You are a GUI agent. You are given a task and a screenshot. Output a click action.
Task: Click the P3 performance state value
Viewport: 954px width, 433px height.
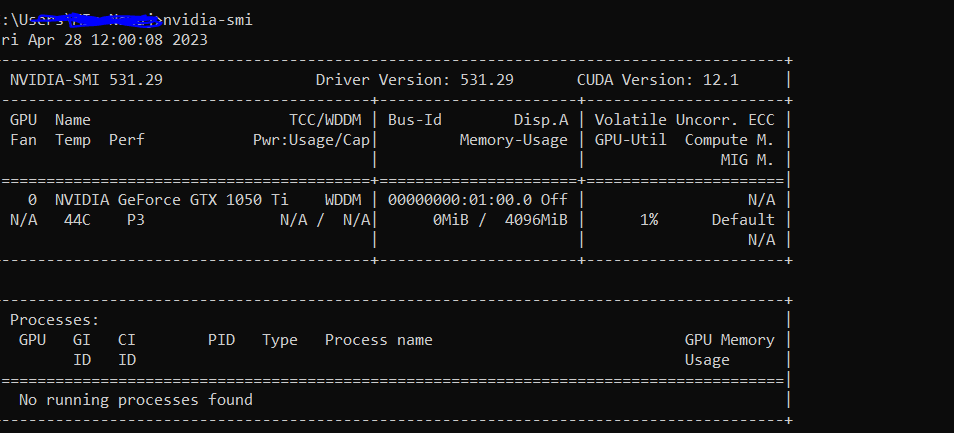tap(136, 220)
